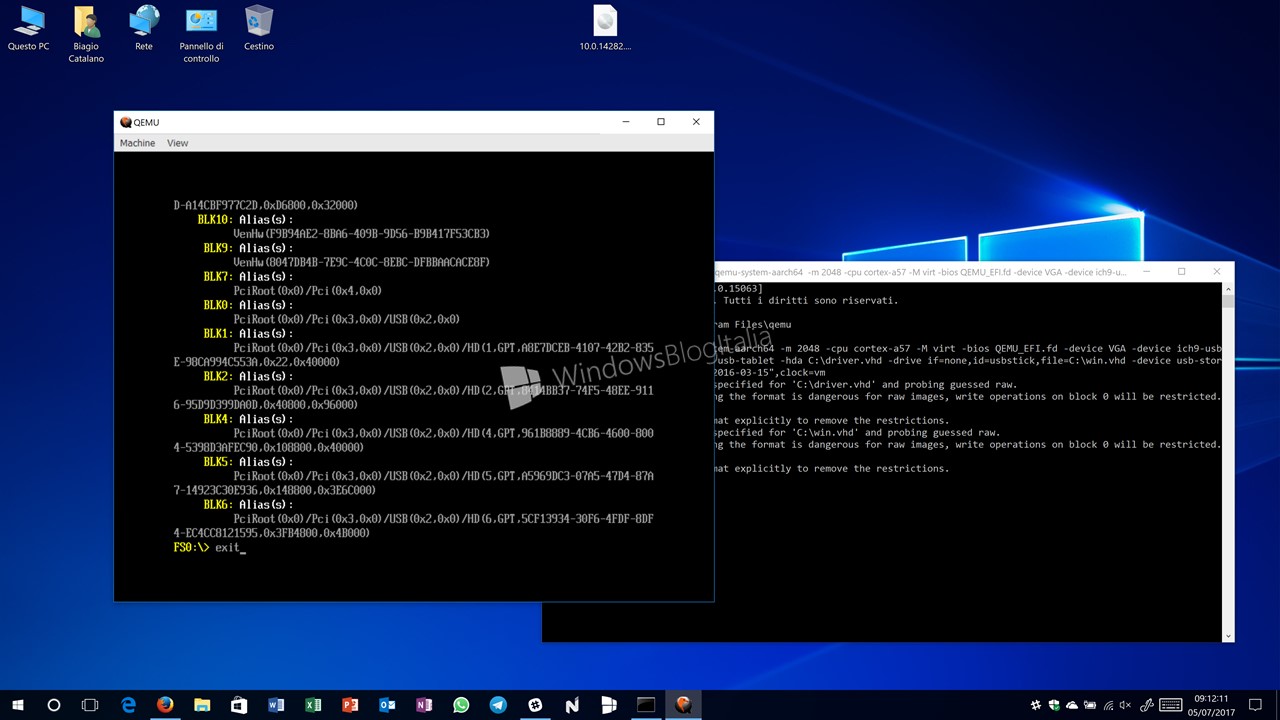Screen dimensions: 1280x720
Task: Open Task View from the taskbar
Action: click(x=90, y=705)
